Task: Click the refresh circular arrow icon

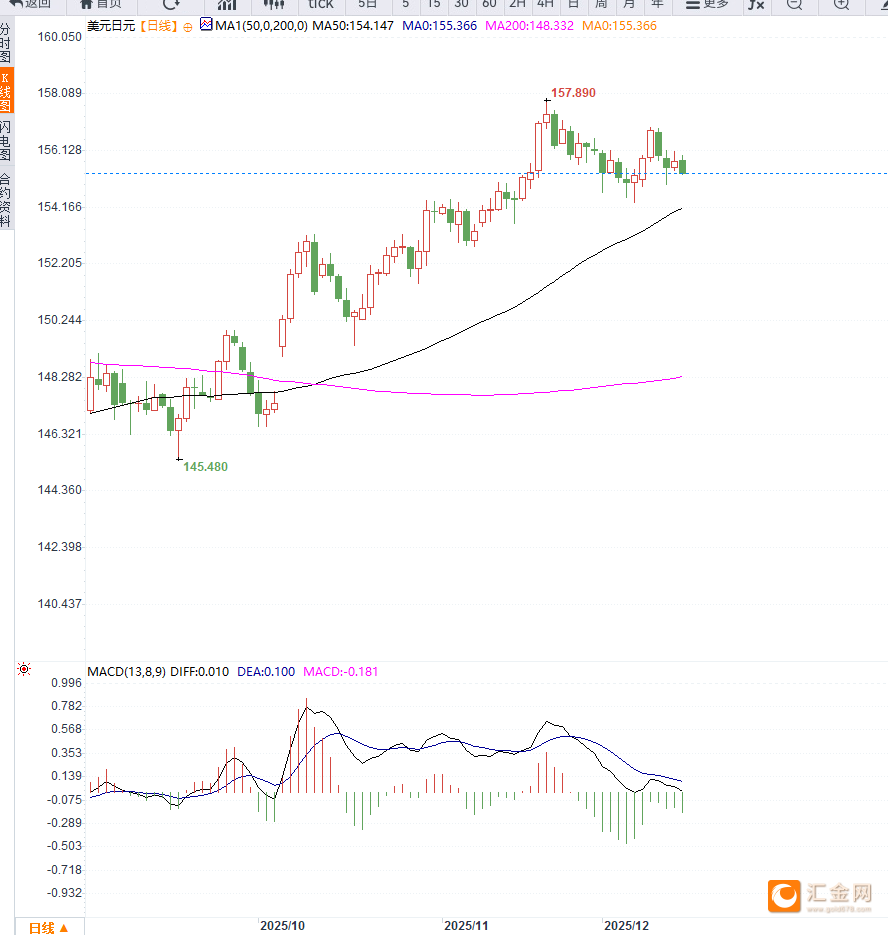Action: tap(171, 5)
